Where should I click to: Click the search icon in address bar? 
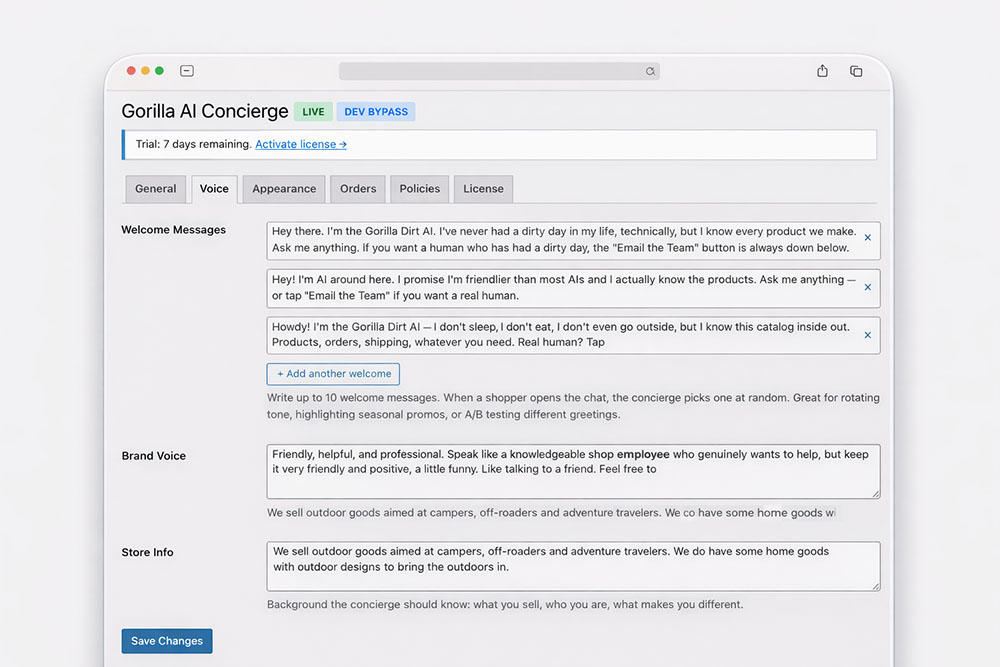coord(650,71)
